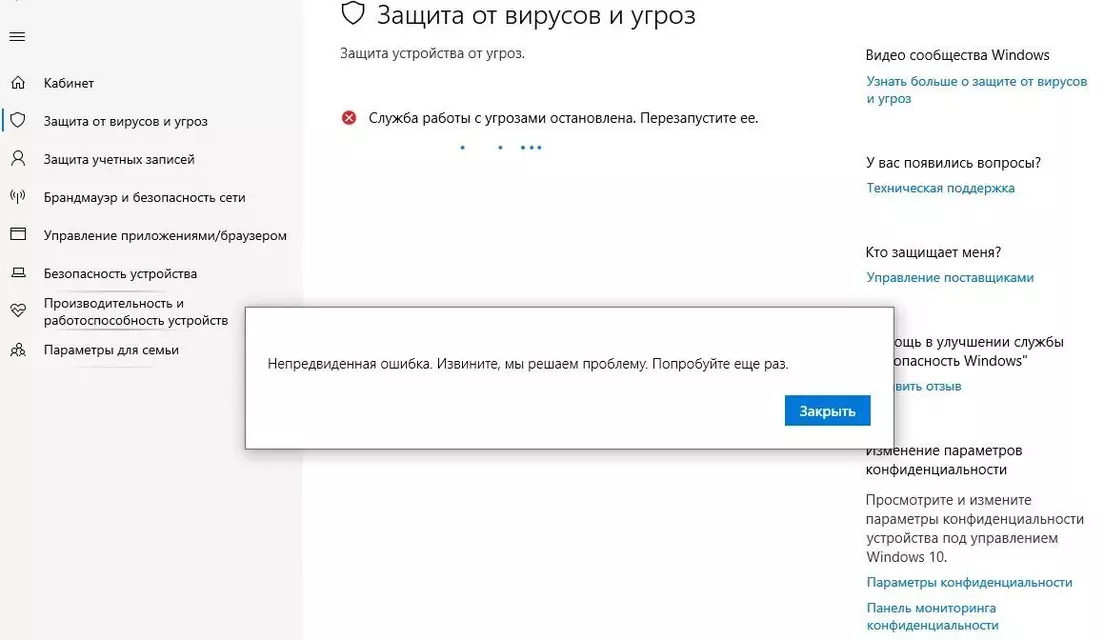Open the Кабинет section
The image size is (1104, 640).
[x=68, y=83]
